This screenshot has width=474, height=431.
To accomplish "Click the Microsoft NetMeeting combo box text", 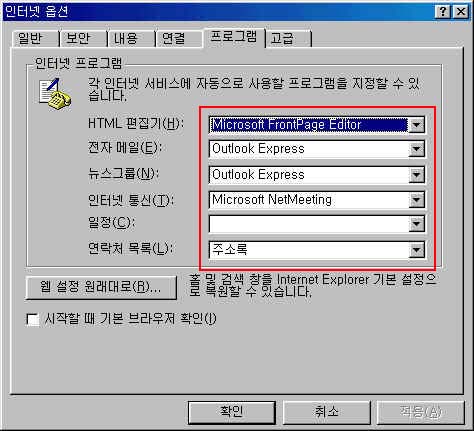I will (272, 200).
